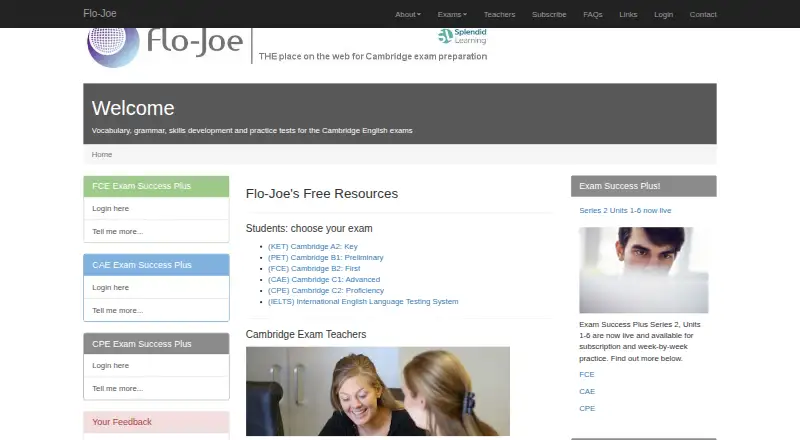Click the Welcome banner heading

pos(133,108)
